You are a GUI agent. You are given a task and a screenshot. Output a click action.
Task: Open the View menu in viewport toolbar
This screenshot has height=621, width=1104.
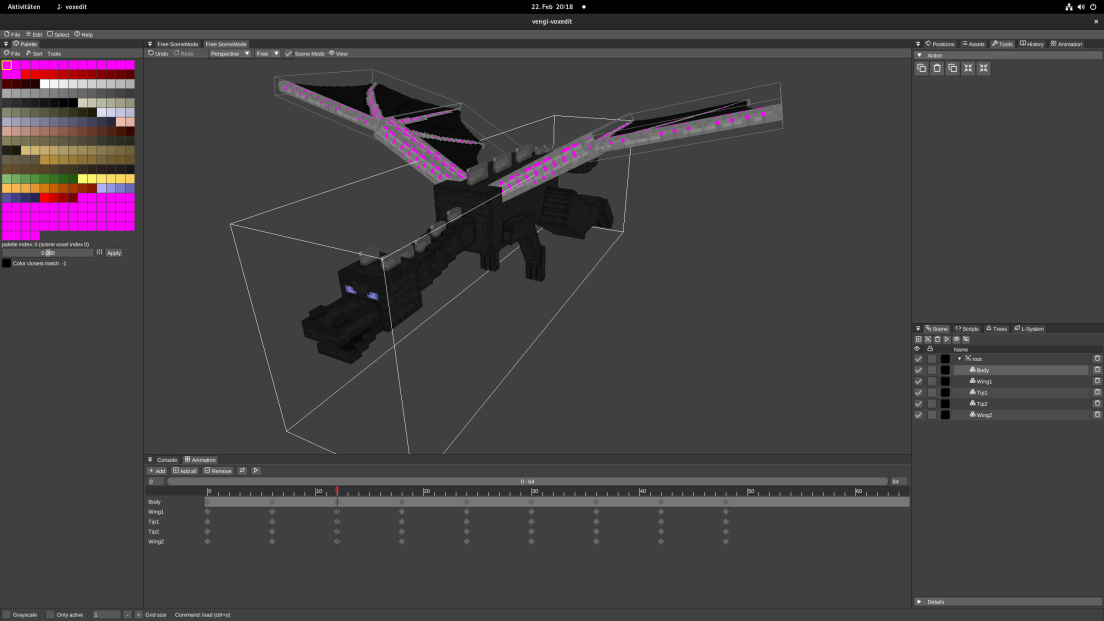(x=339, y=54)
